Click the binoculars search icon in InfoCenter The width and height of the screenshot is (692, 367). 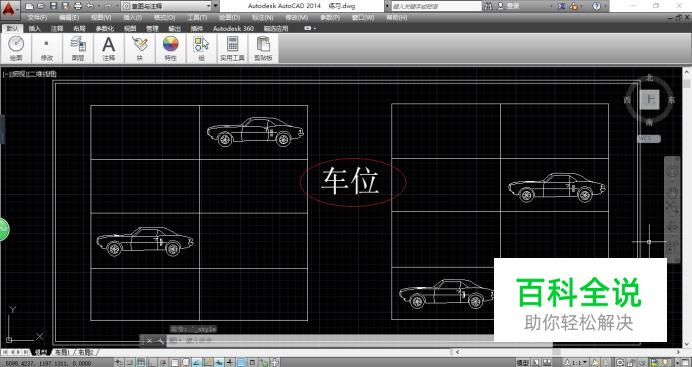(x=488, y=6)
